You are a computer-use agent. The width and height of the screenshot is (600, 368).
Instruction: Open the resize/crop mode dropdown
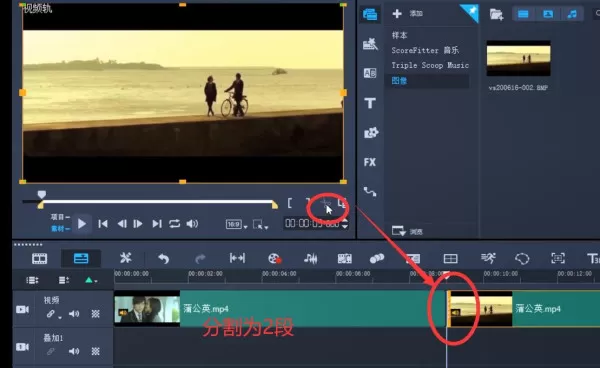260,225
